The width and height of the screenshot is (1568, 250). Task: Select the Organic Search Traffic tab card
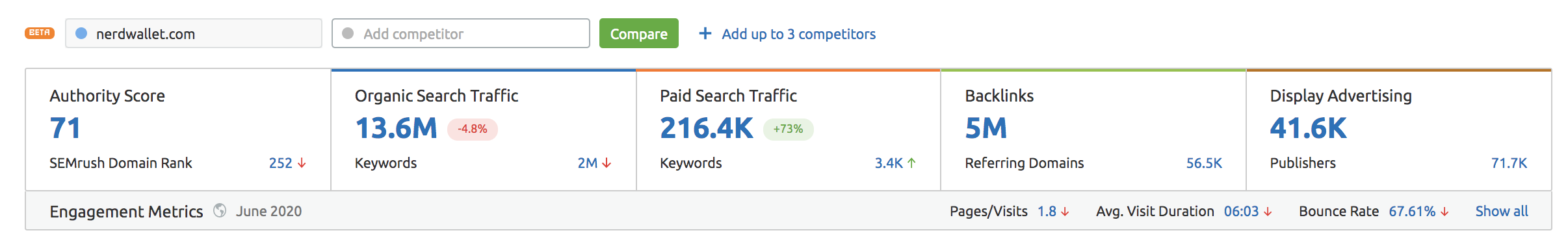(483, 130)
